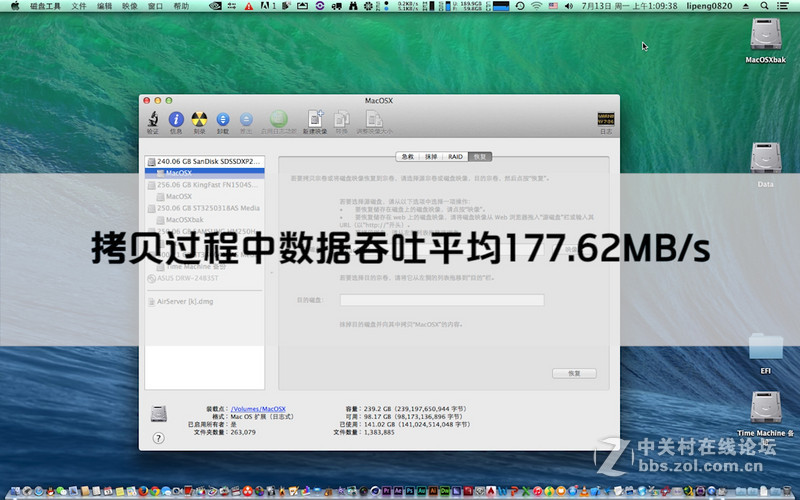Open the 窗口 menu
The height and width of the screenshot is (500, 800).
tap(155, 6)
